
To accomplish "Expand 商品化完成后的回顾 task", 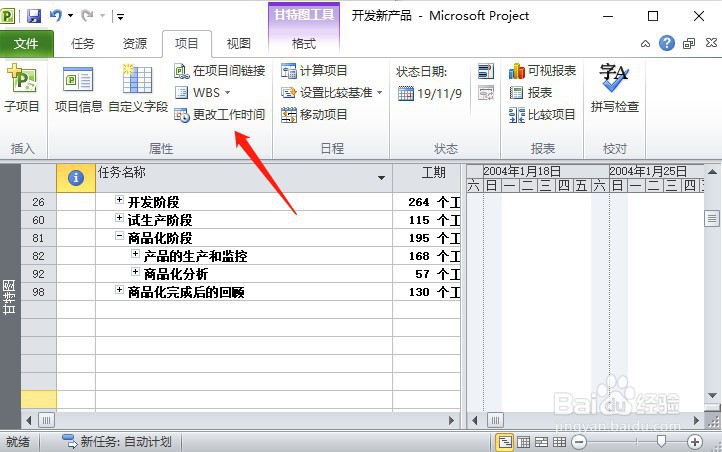I will [x=119, y=290].
